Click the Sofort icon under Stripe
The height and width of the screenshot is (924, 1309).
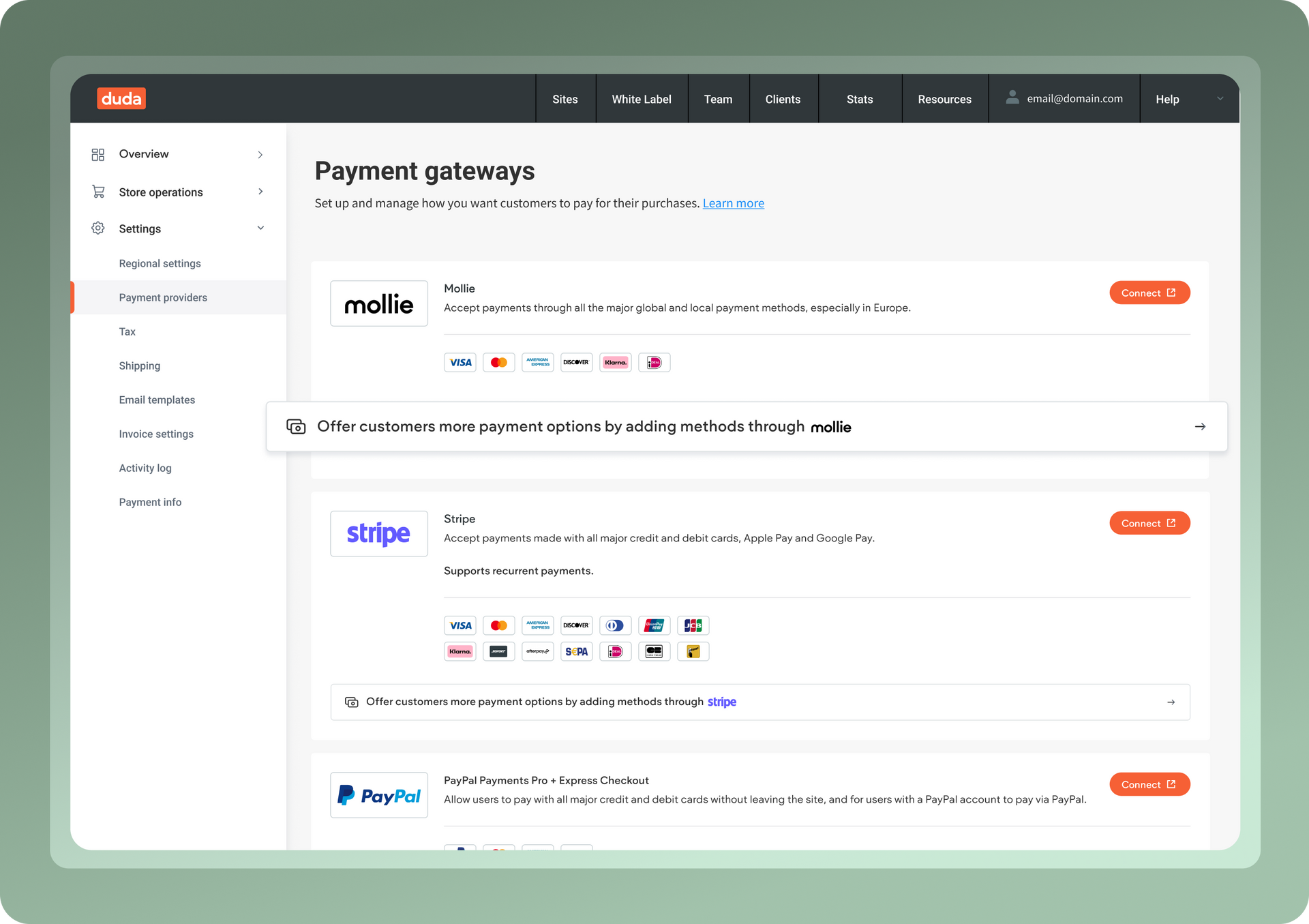[499, 651]
